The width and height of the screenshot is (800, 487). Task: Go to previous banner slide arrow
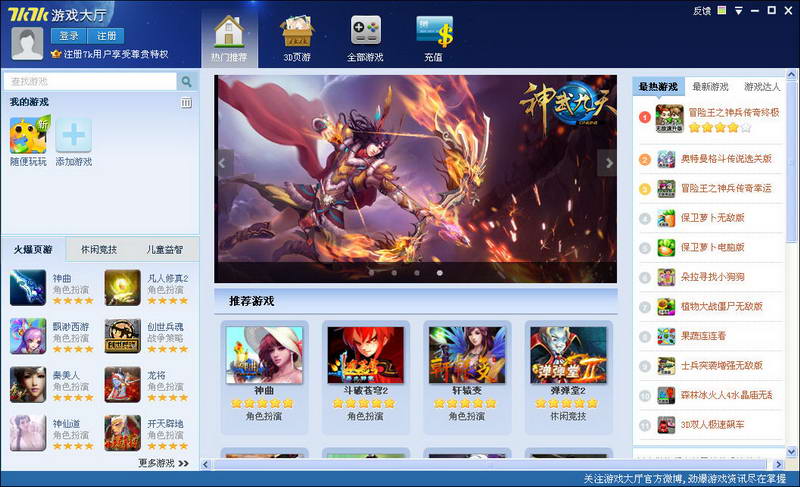(x=225, y=162)
